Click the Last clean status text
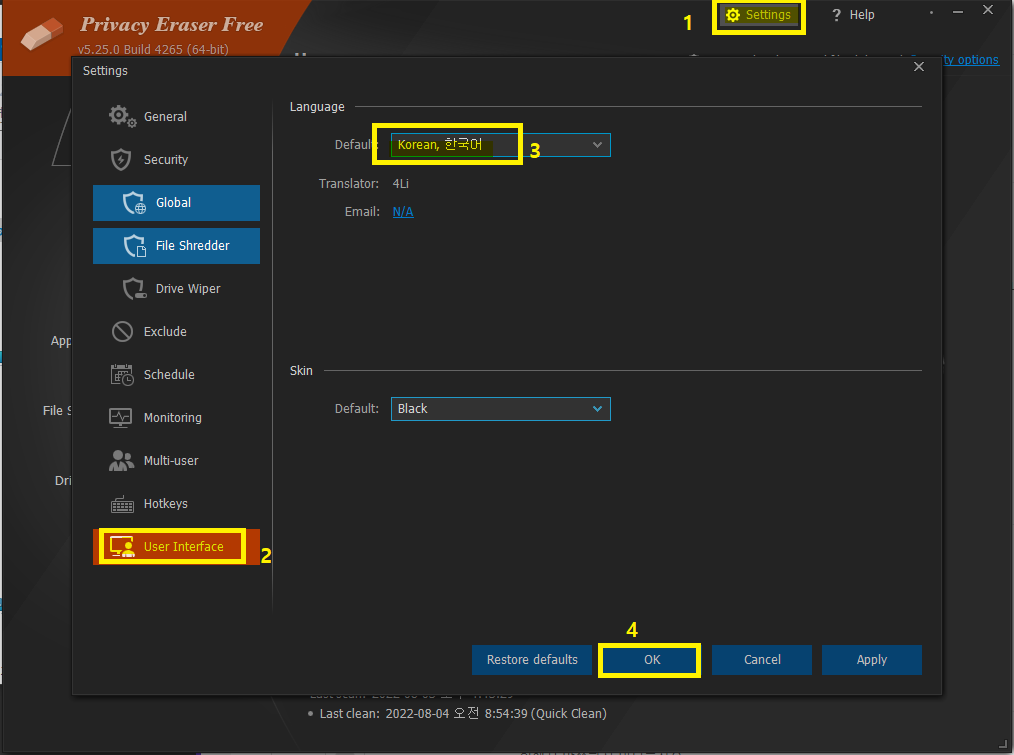 [x=463, y=714]
